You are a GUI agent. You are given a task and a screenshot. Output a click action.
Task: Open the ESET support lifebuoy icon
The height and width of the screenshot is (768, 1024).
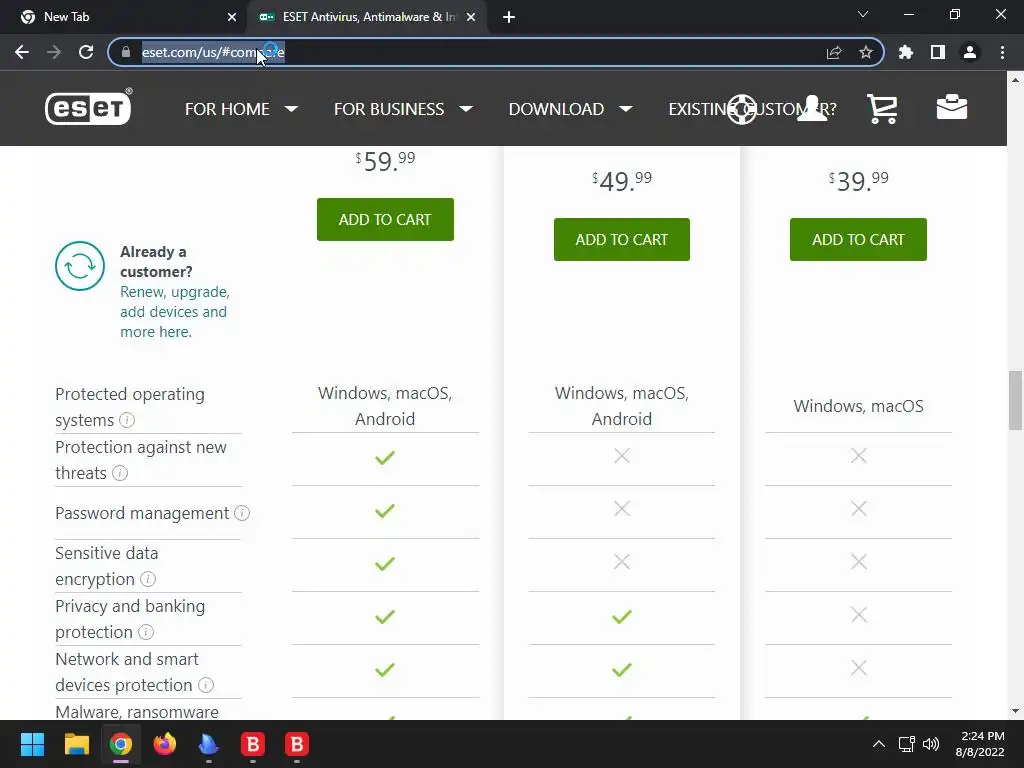(741, 109)
